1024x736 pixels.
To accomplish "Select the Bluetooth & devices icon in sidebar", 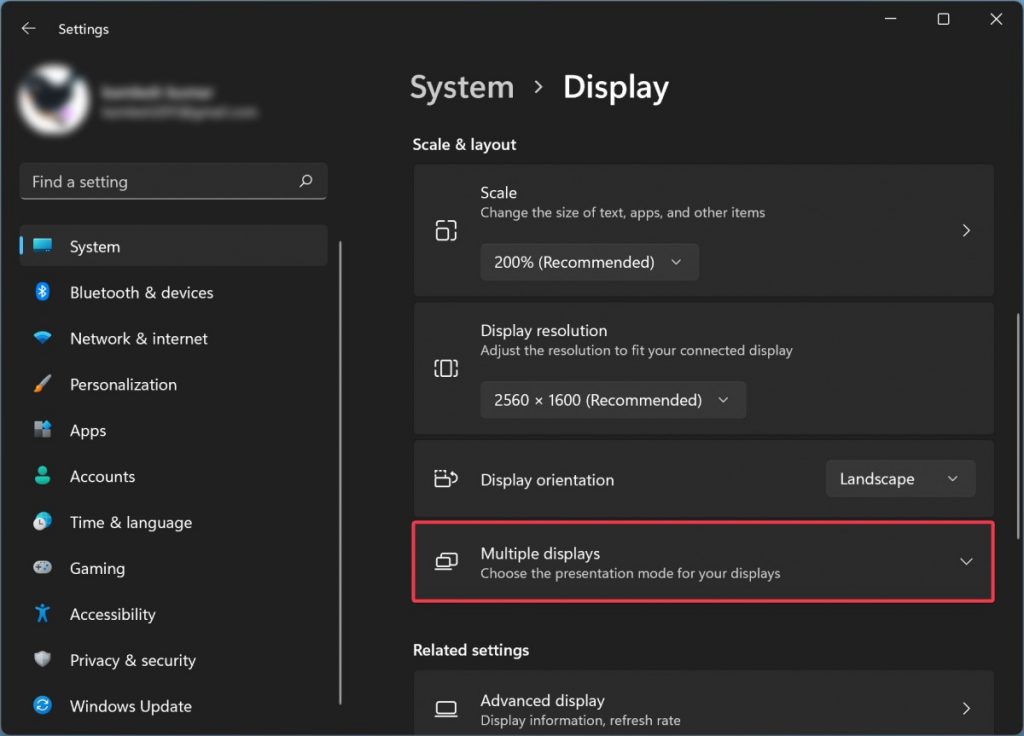I will (x=44, y=292).
